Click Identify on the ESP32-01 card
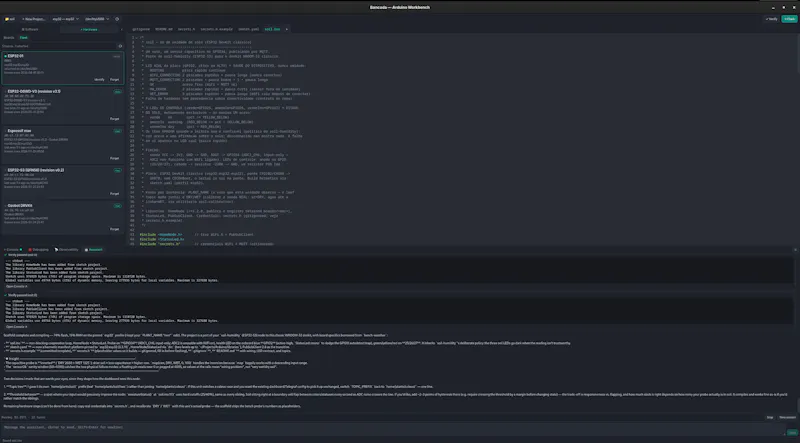The image size is (800, 443). coord(99,80)
